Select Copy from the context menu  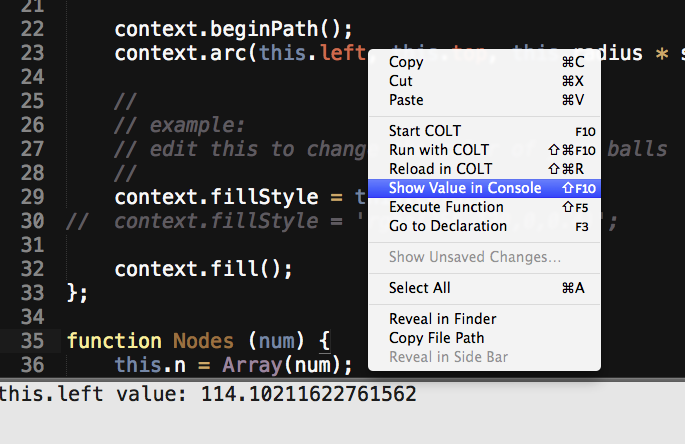point(407,62)
